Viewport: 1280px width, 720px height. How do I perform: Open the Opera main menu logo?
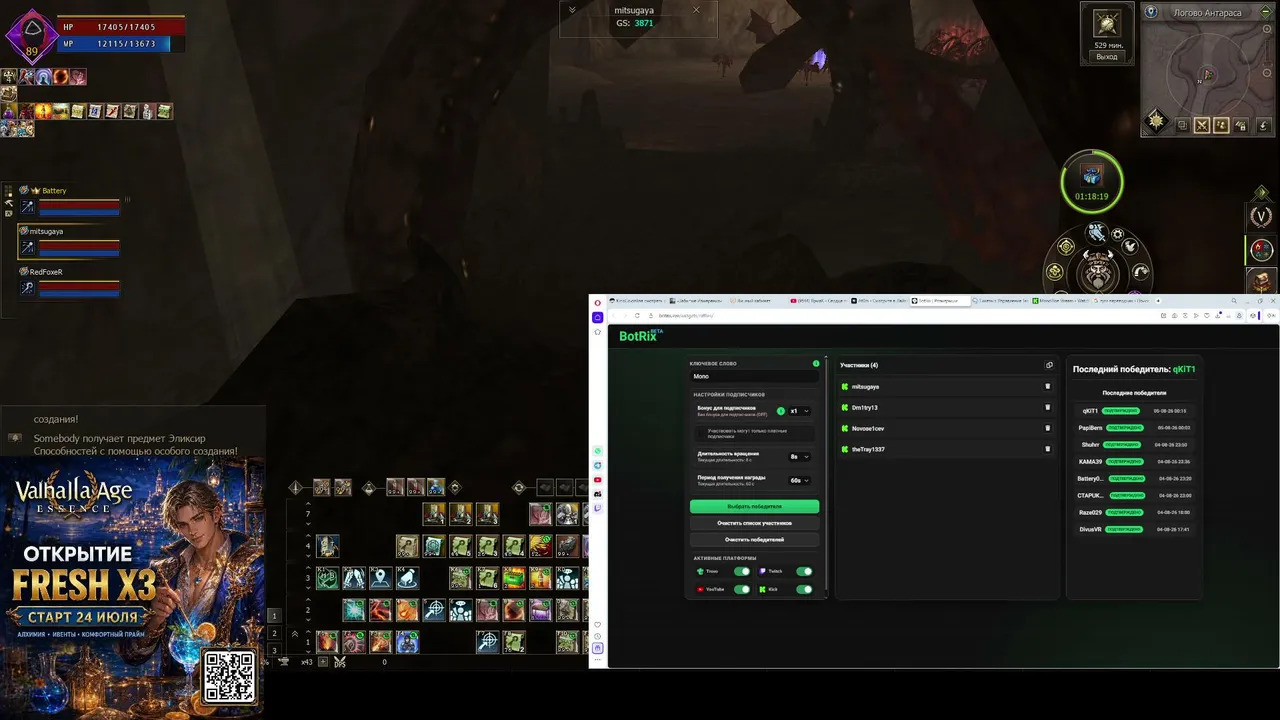(597, 302)
